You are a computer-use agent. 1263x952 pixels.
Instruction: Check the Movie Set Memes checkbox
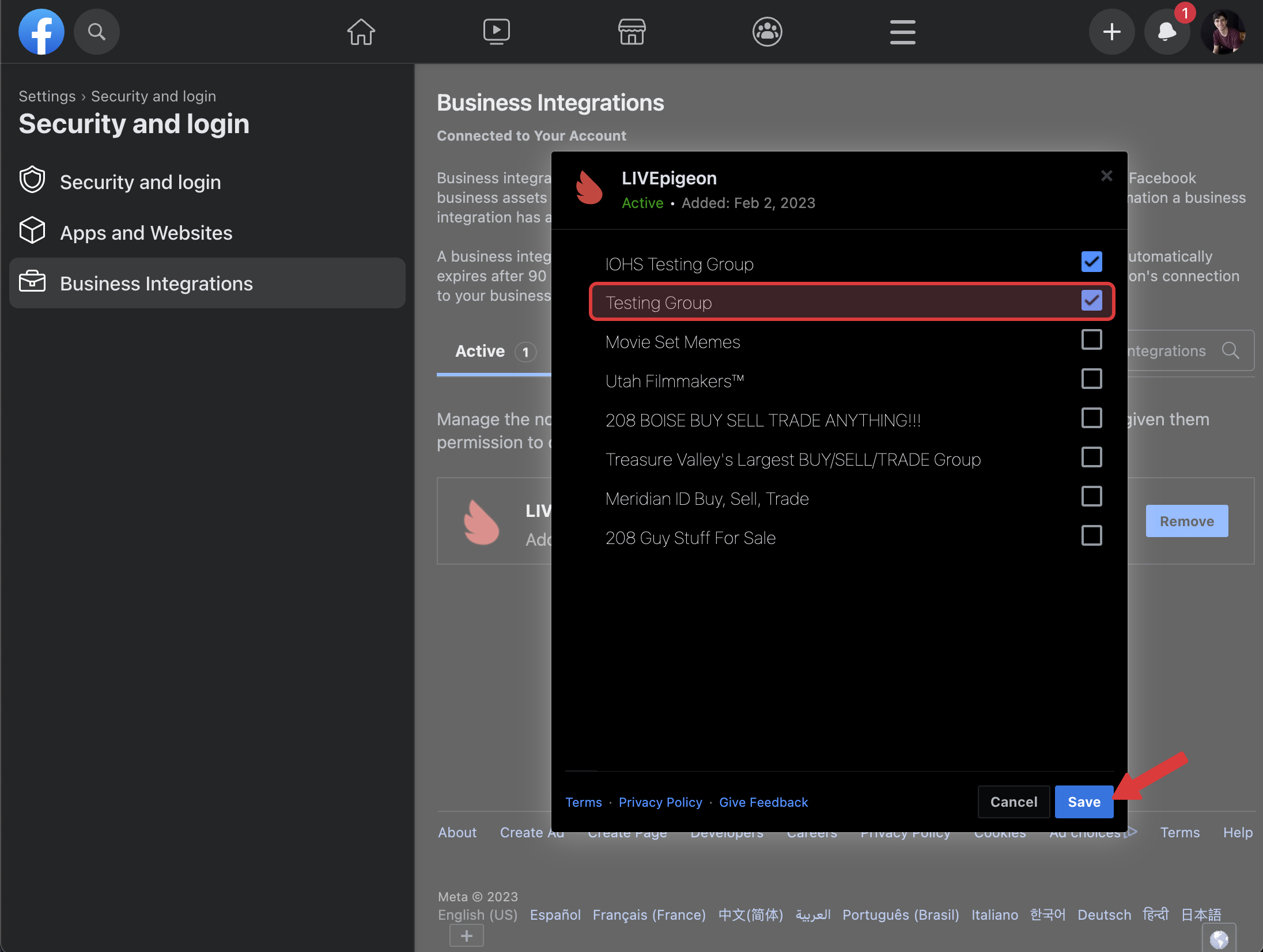pyautogui.click(x=1091, y=340)
